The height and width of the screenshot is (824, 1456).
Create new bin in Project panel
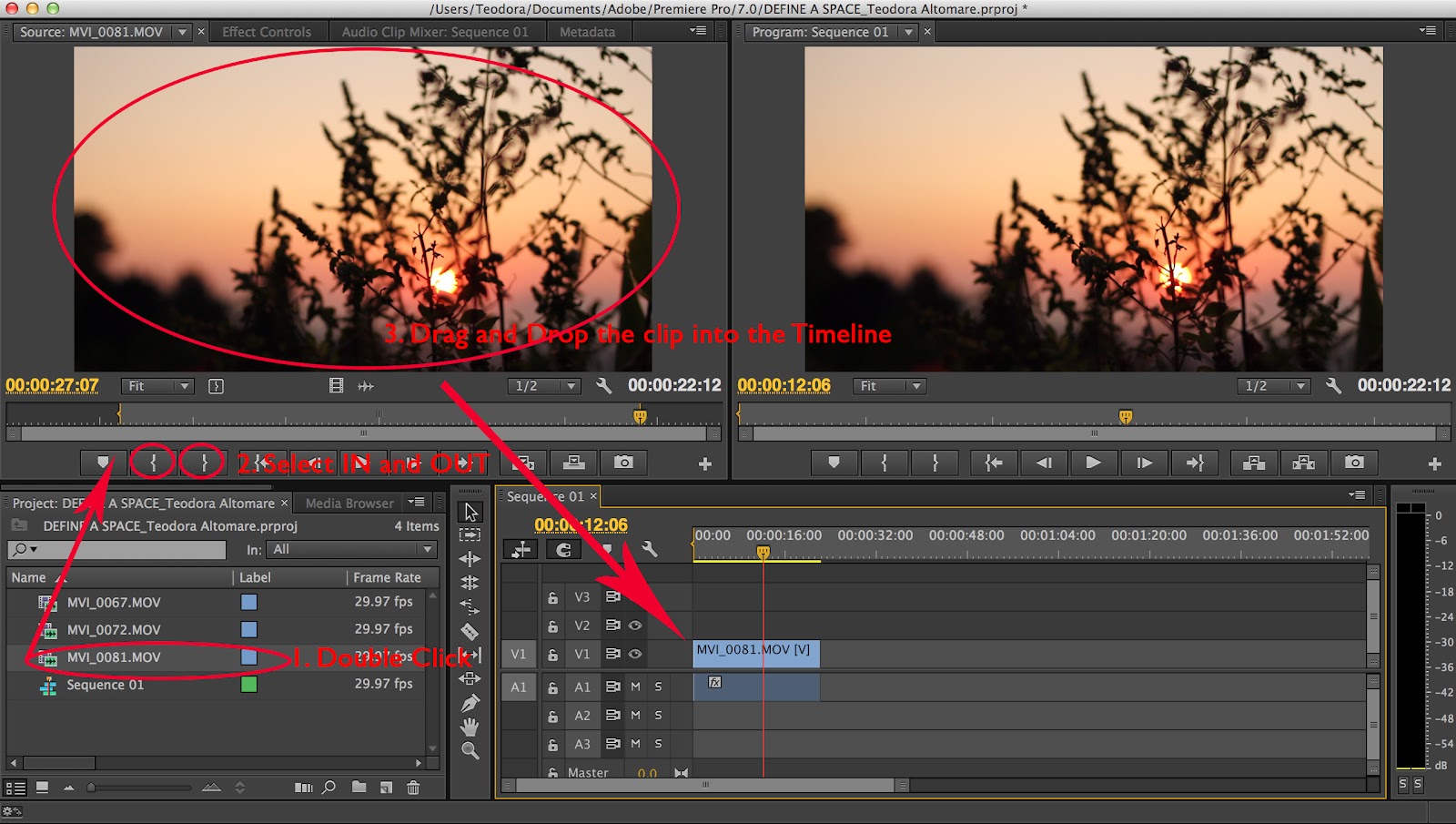(359, 787)
